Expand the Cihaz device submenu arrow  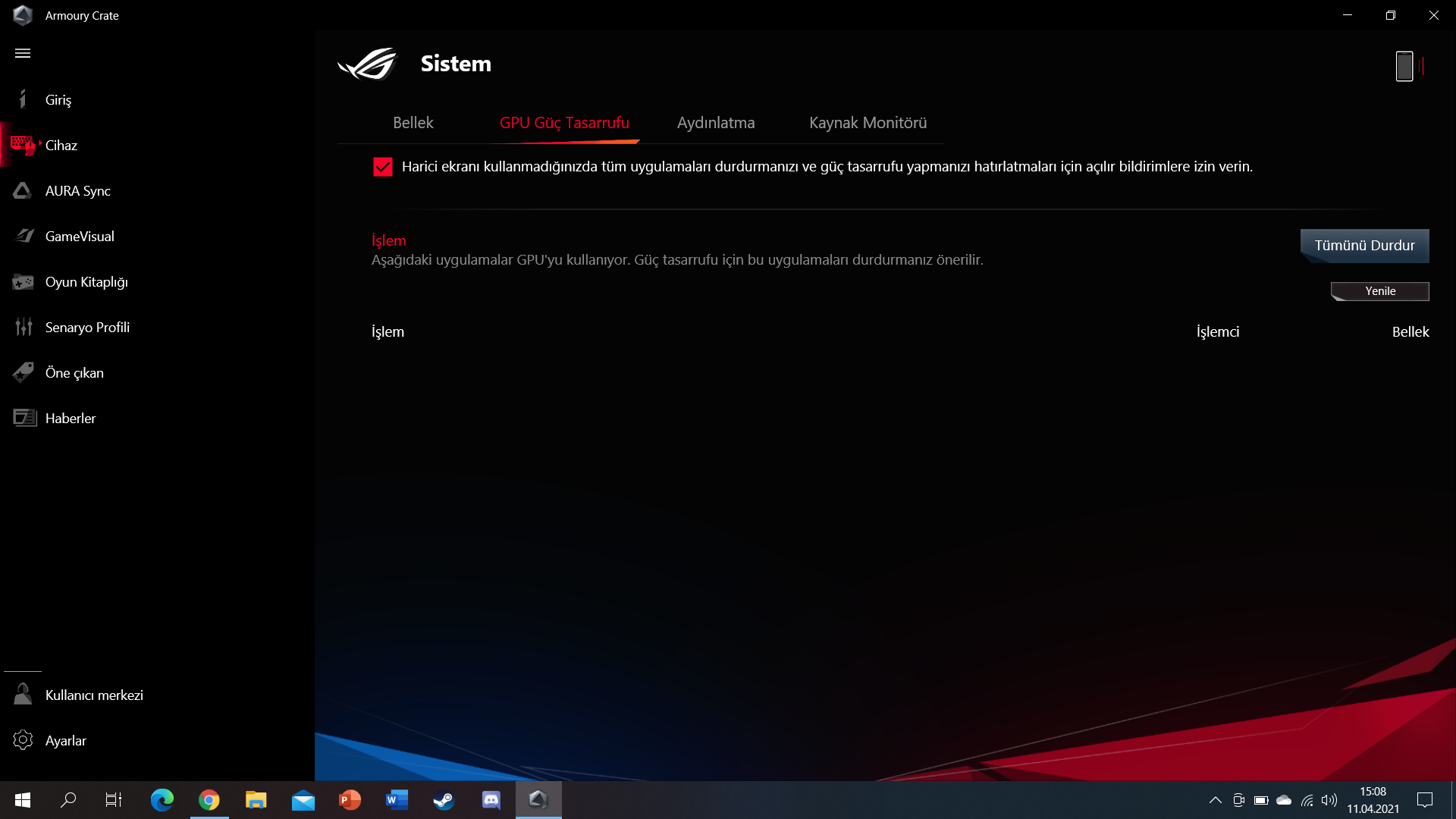coord(40,142)
